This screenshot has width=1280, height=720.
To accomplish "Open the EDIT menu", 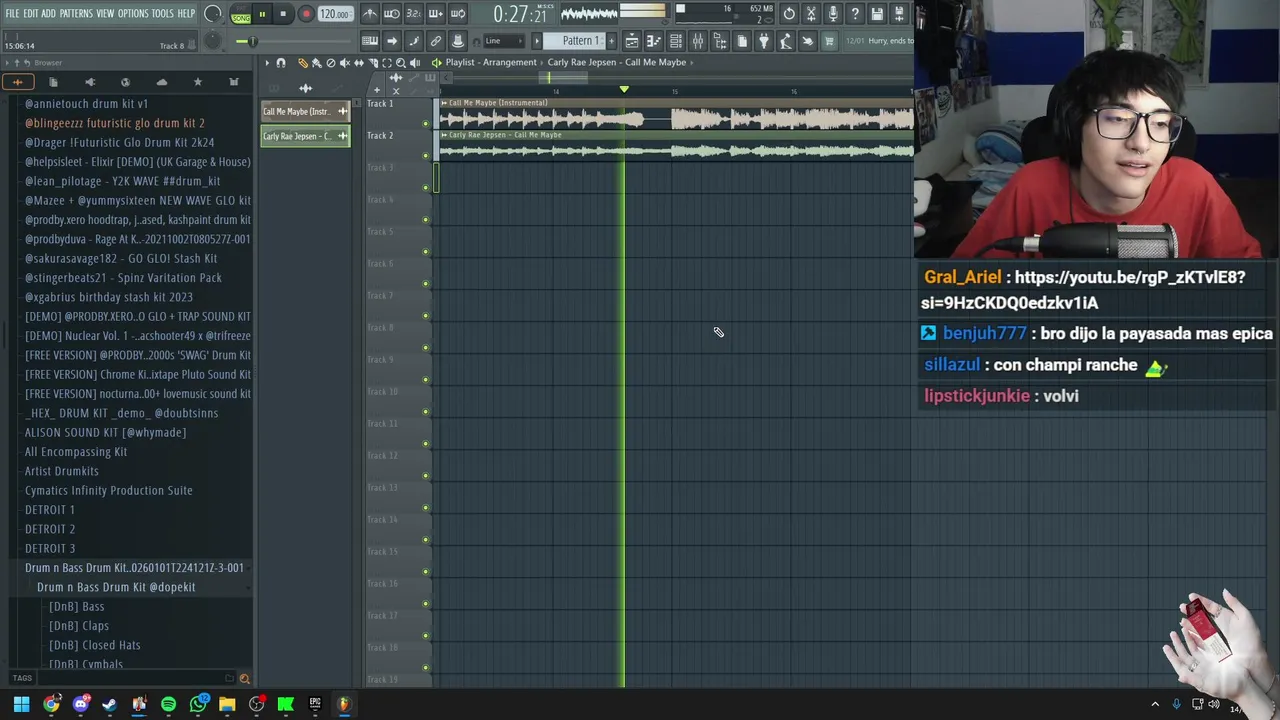I will click(31, 14).
